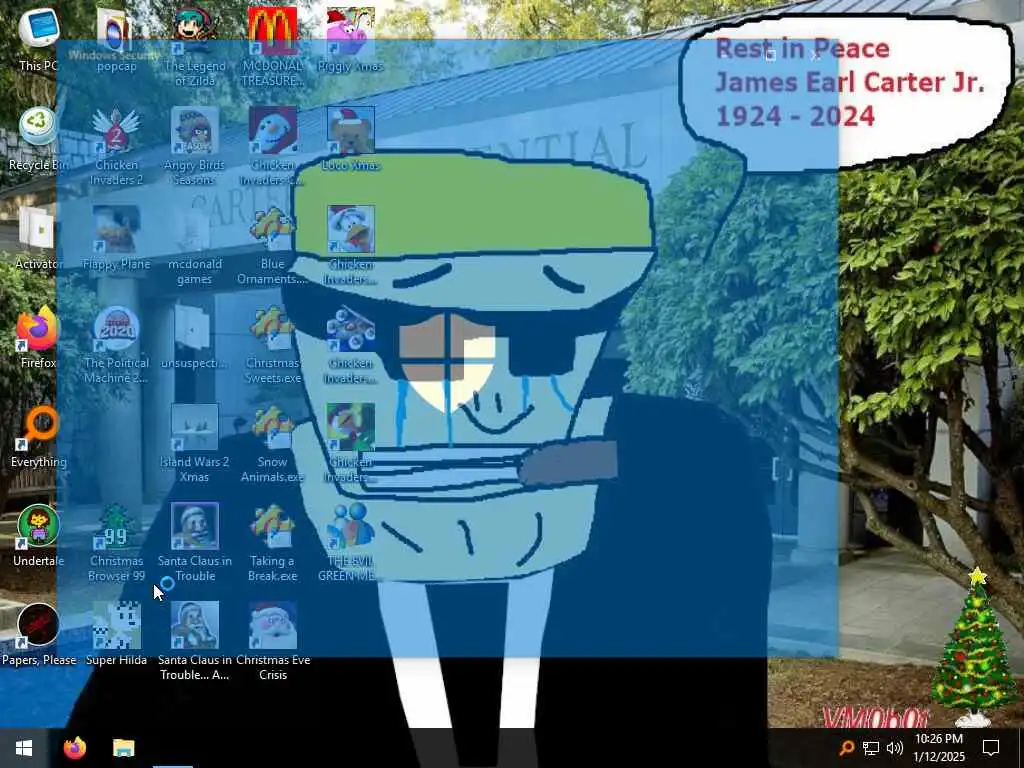1024x768 pixels.
Task: Click the volume speaker tray icon
Action: point(895,748)
